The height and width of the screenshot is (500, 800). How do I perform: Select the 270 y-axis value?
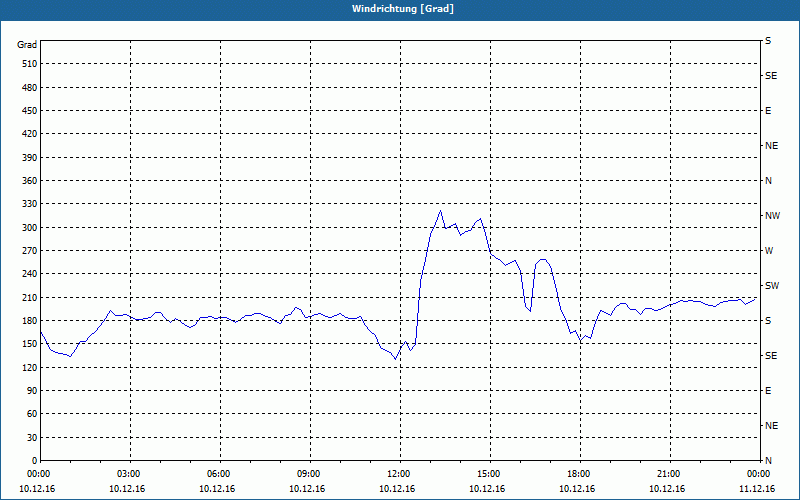click(30, 251)
